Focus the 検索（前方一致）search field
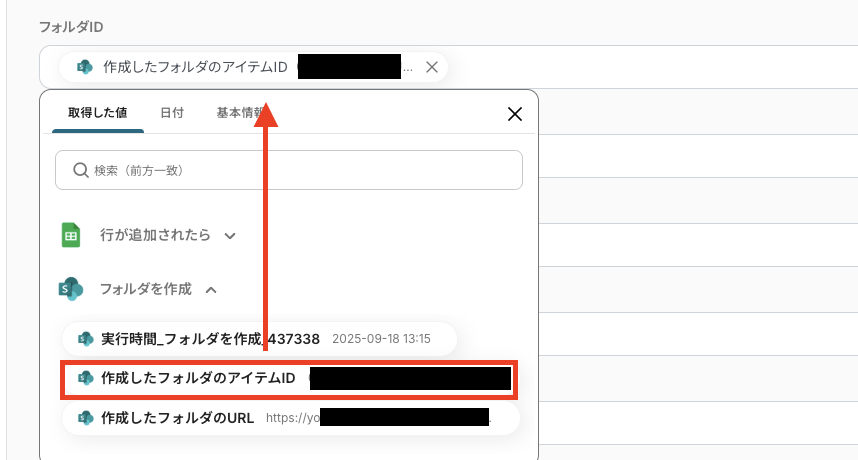This screenshot has height=460, width=858. (x=289, y=170)
